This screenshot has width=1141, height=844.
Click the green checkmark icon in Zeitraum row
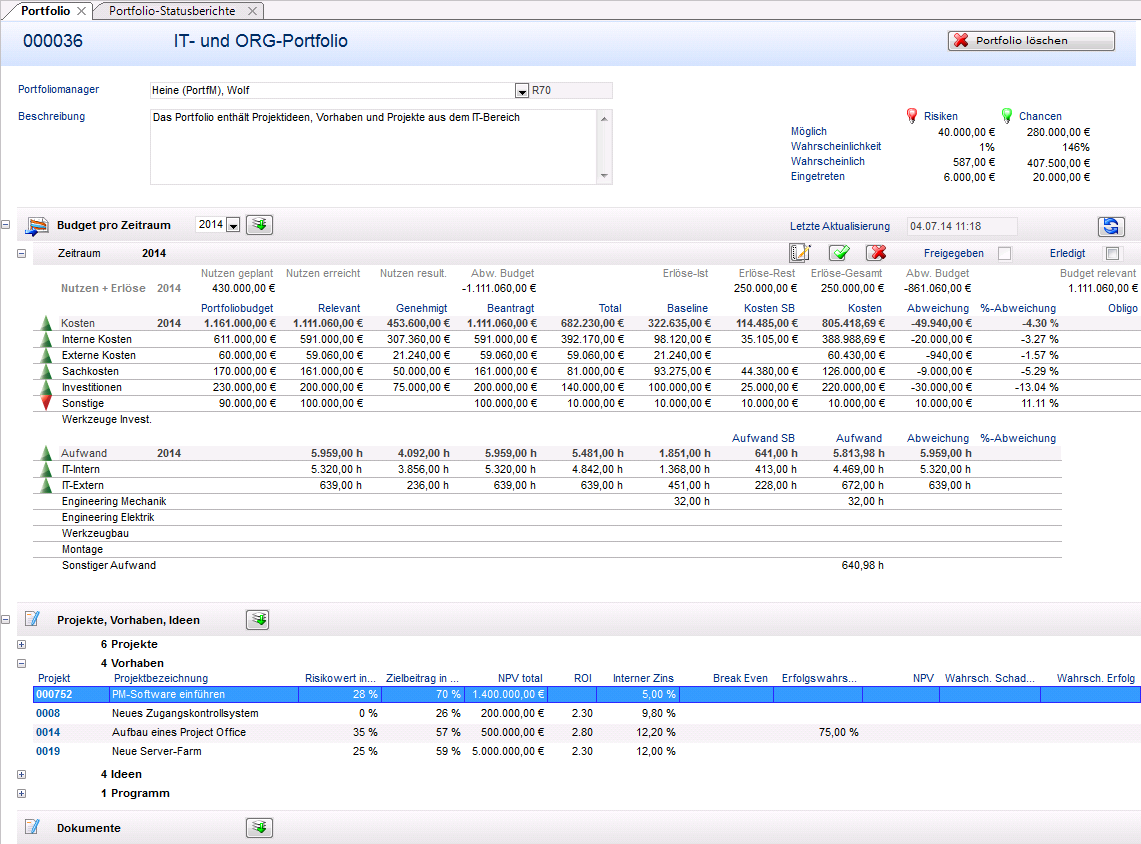(838, 253)
